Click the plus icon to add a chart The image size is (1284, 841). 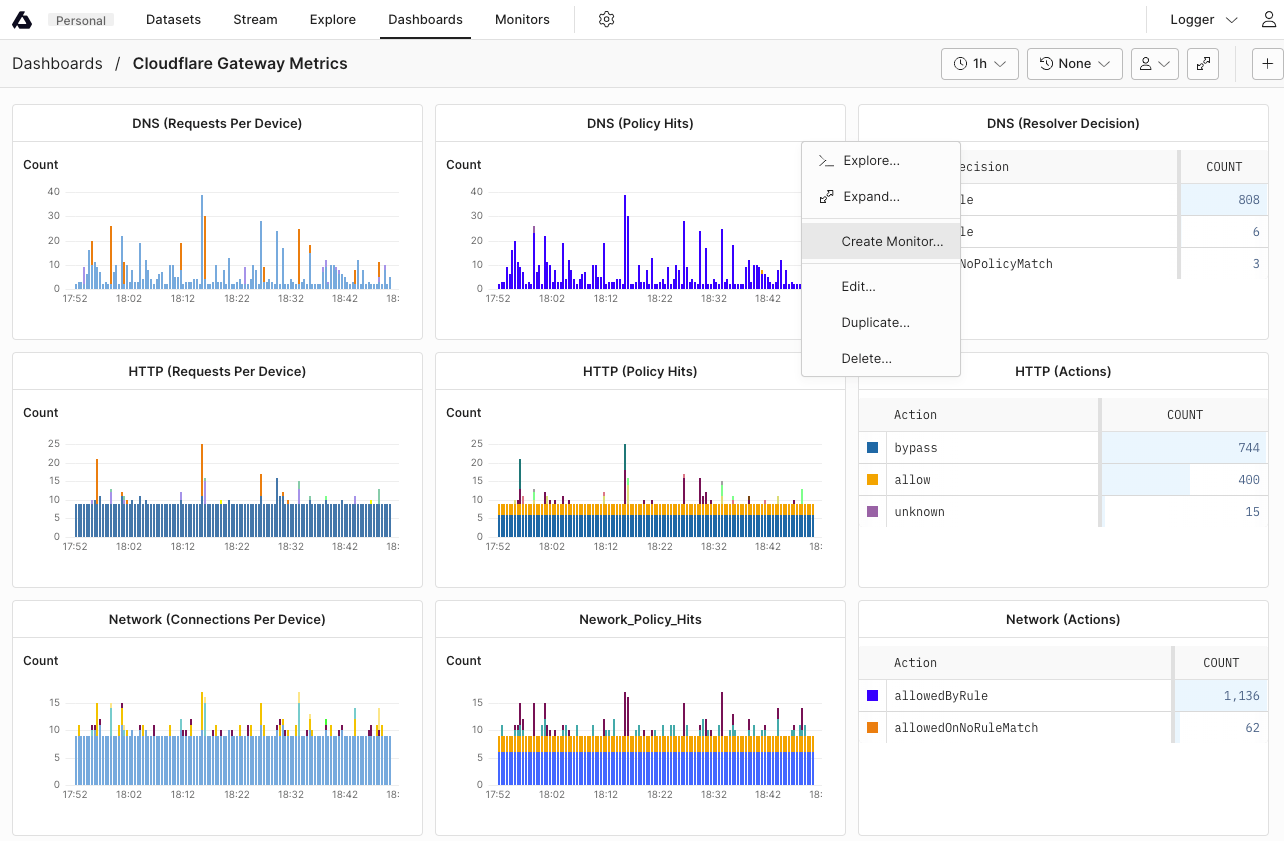[1267, 63]
